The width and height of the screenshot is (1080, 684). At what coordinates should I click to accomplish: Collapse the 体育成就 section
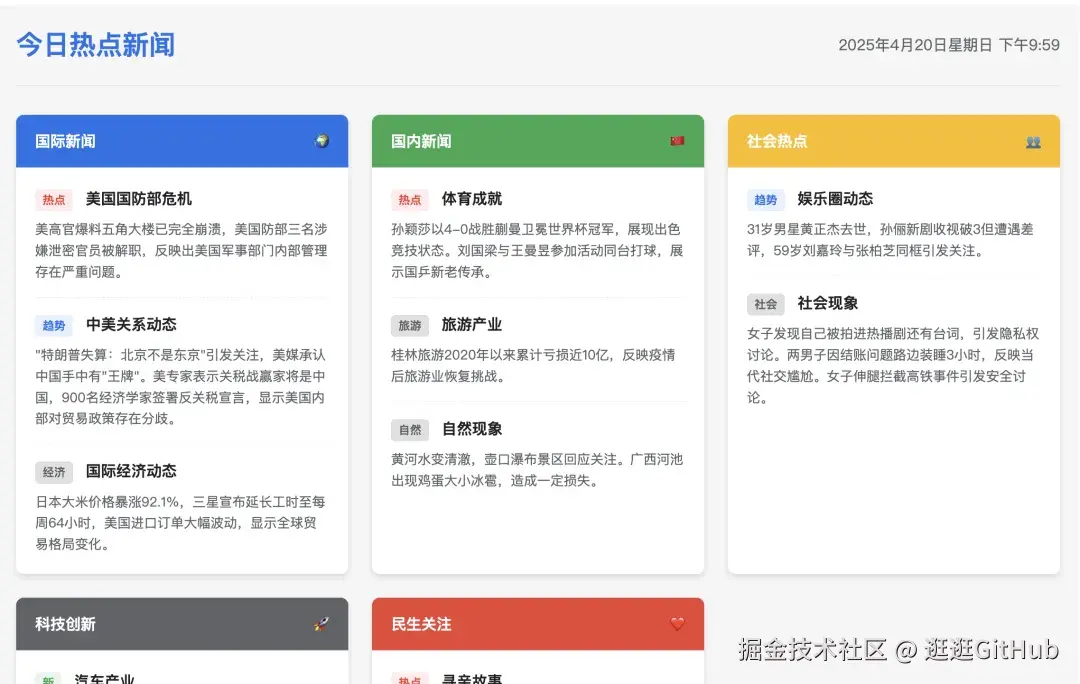472,199
